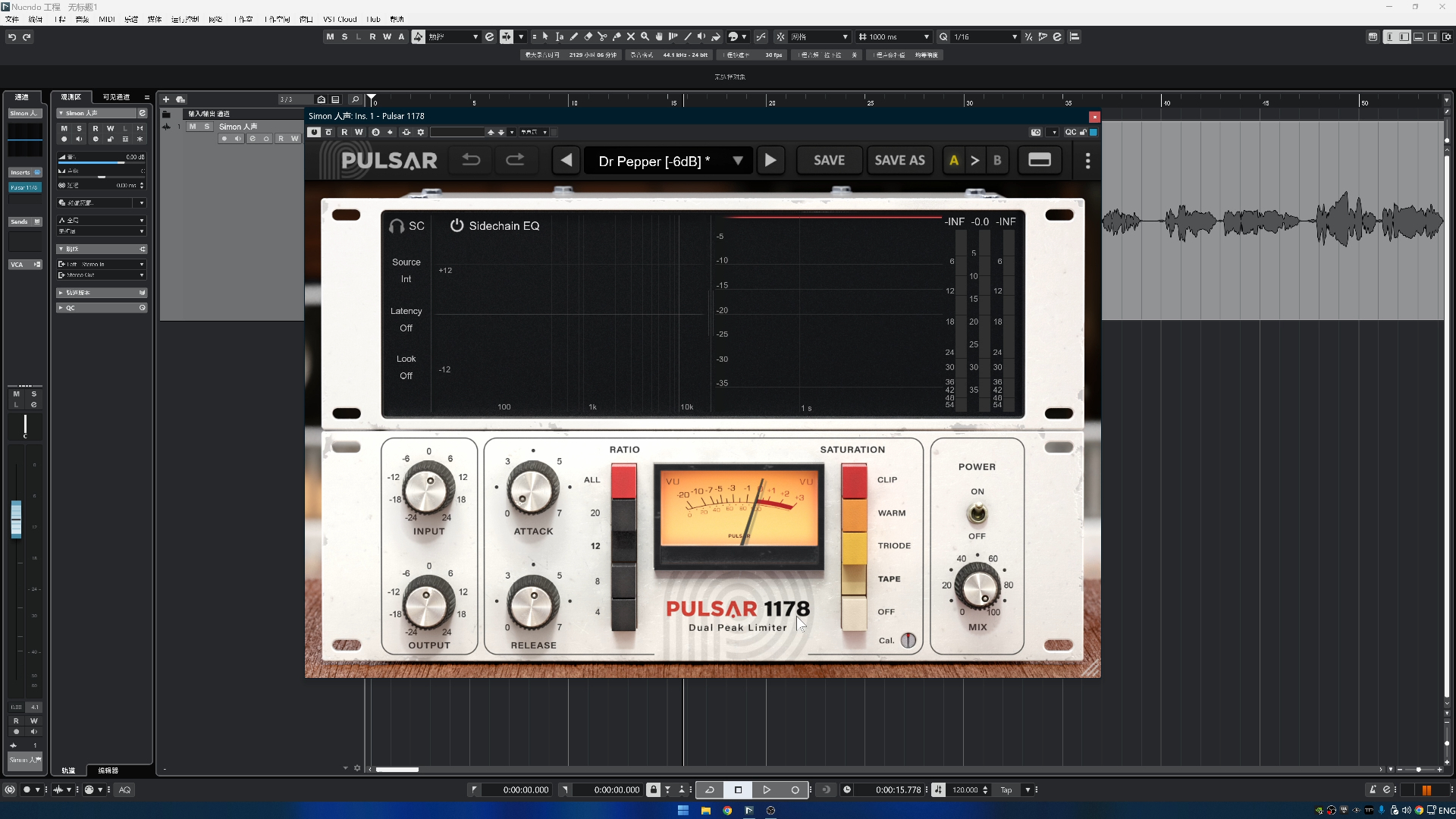Select A comparison state
Viewport: 1456px width, 819px height.
(953, 160)
